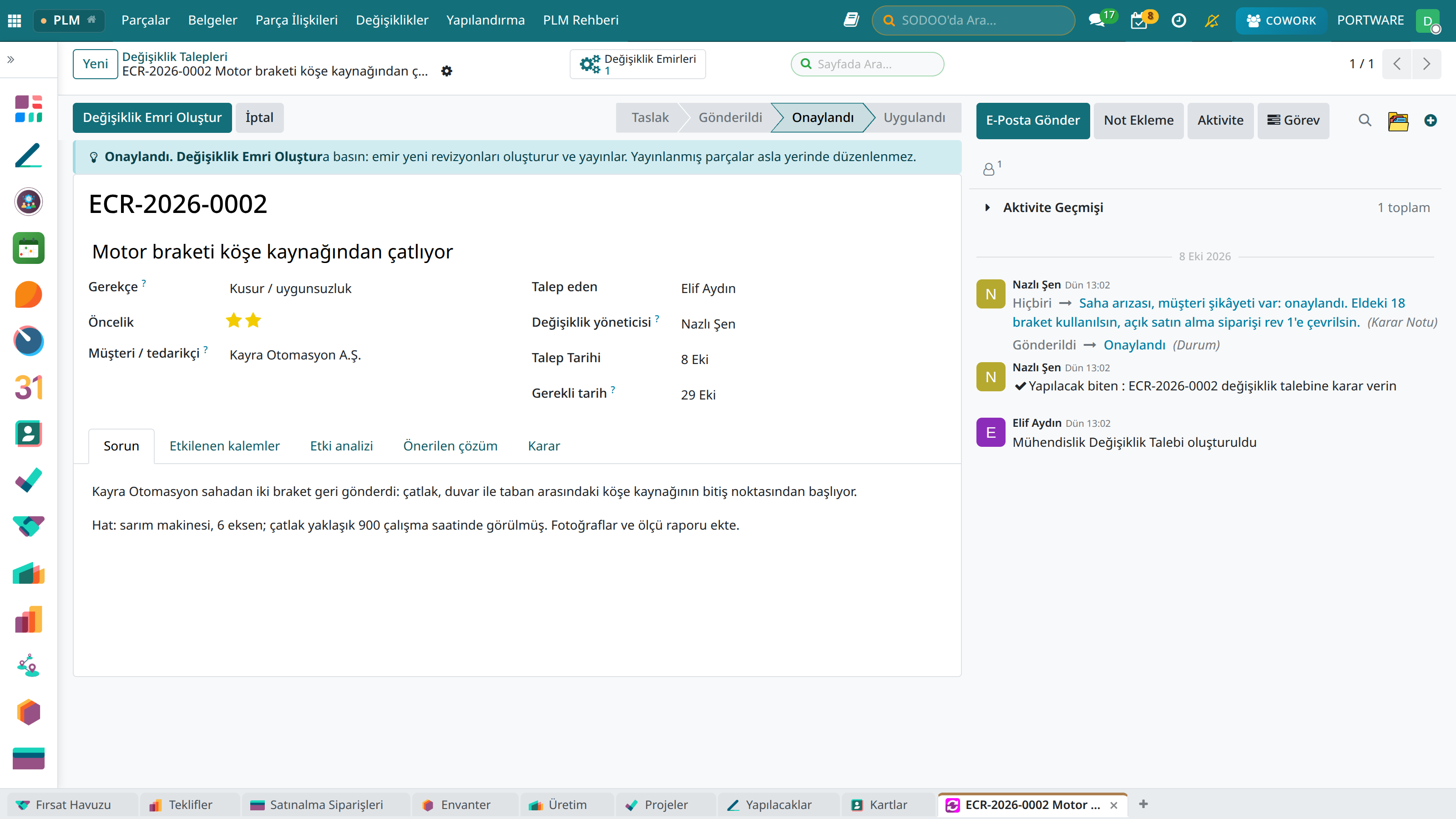Click the clock timer icon in top bar
The height and width of the screenshot is (819, 1456).
pyautogui.click(x=1179, y=20)
